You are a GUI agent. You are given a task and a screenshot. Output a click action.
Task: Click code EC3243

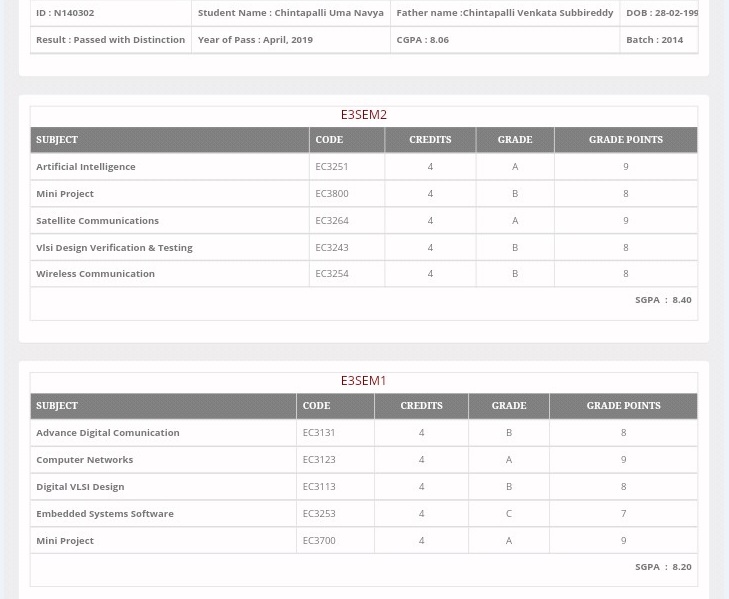point(331,248)
